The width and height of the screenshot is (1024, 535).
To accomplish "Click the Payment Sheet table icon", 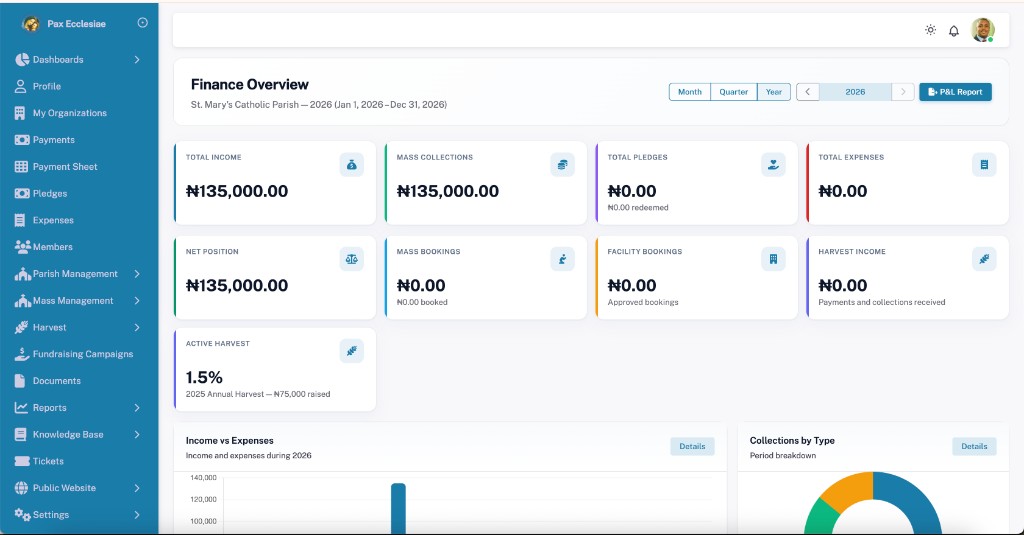I will (22, 167).
